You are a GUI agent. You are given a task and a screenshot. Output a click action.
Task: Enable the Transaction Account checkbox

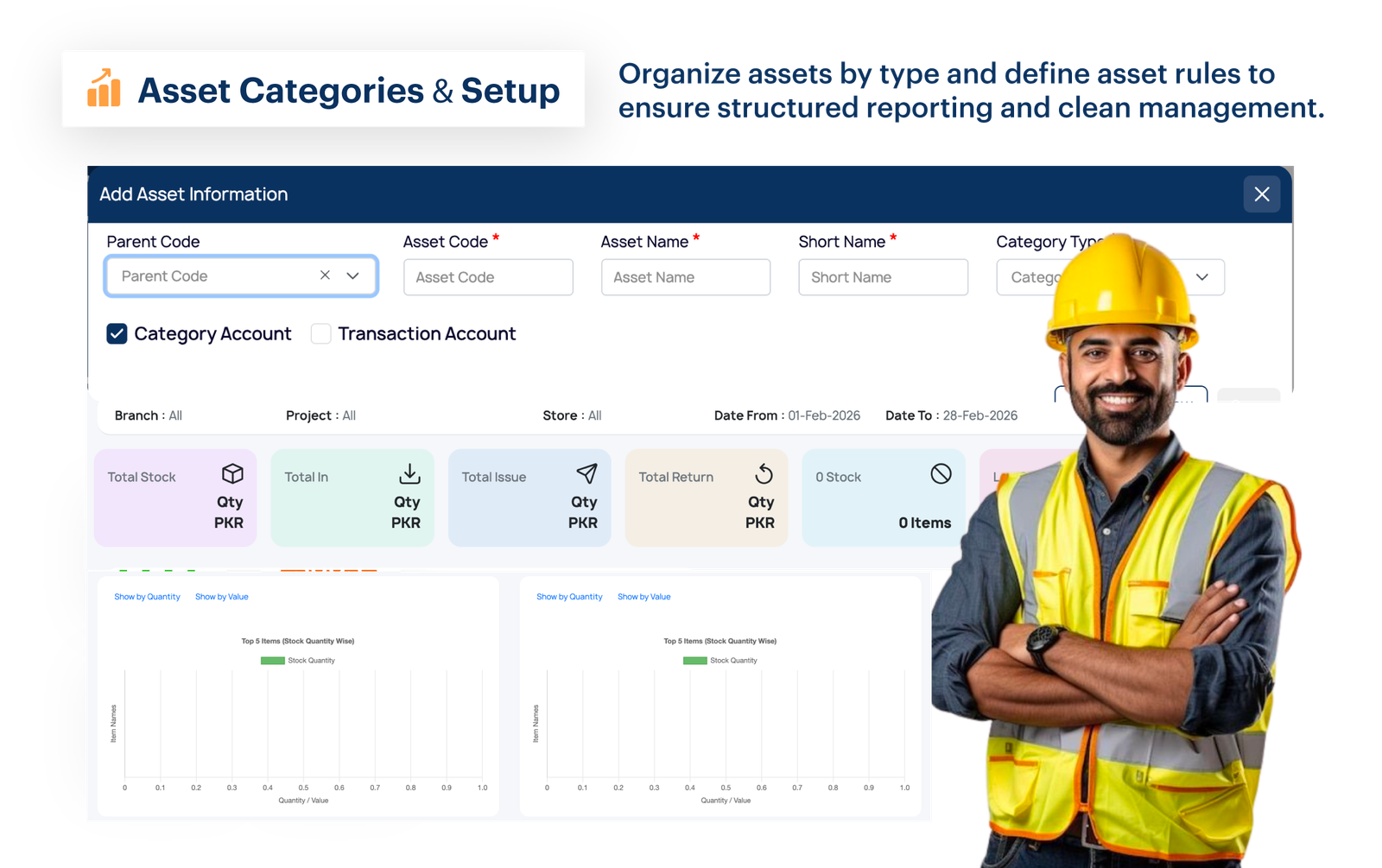[x=320, y=333]
